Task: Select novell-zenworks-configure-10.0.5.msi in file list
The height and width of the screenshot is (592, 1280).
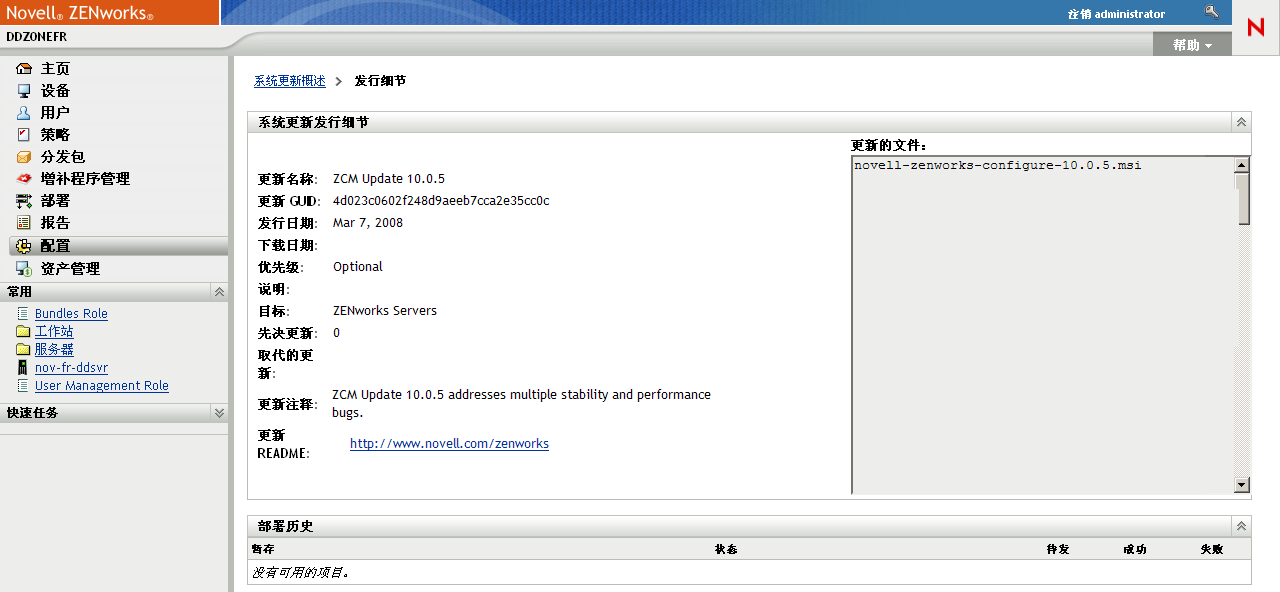Action: coord(997,166)
